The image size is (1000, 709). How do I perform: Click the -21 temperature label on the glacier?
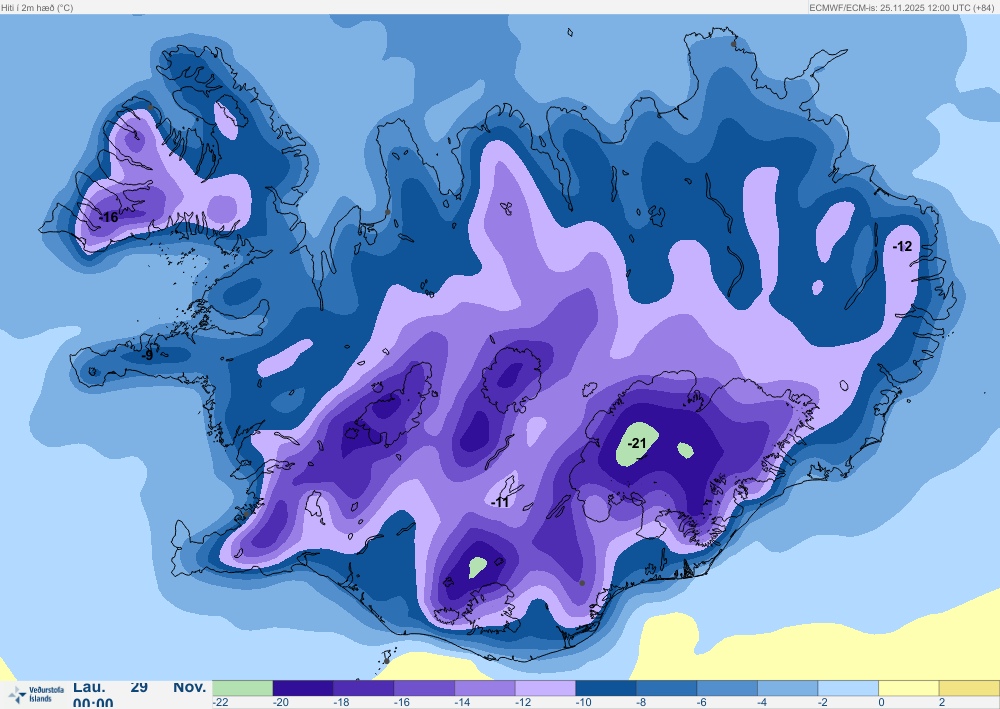click(x=636, y=443)
